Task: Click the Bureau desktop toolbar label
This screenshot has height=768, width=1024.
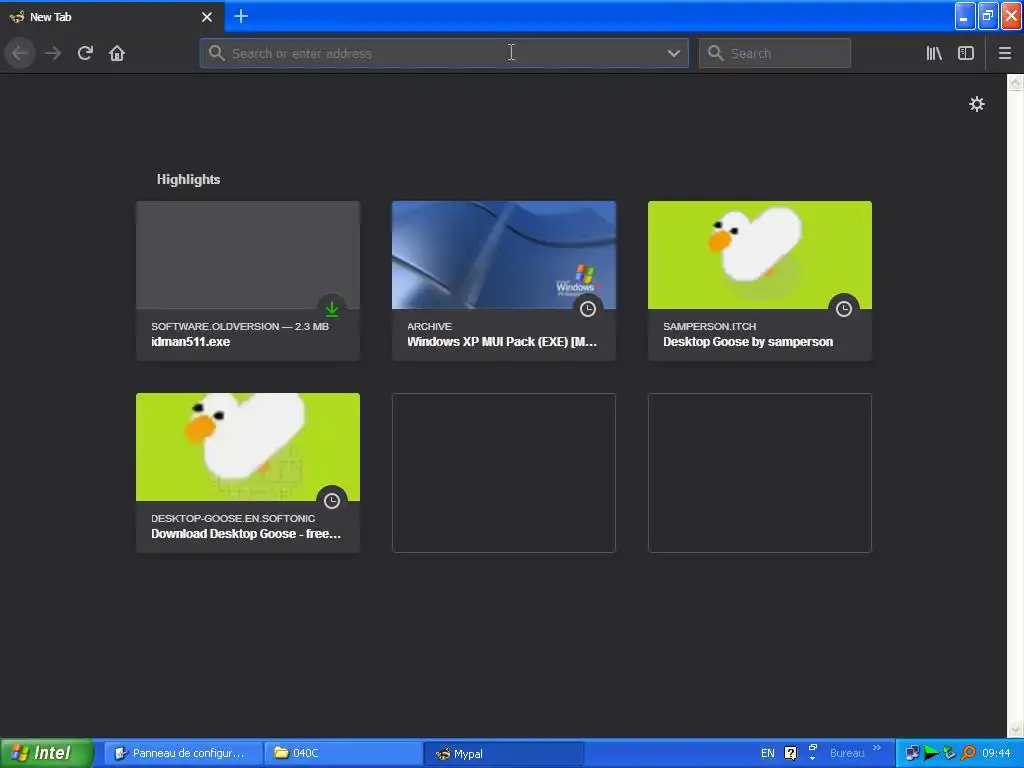Action: pos(847,753)
